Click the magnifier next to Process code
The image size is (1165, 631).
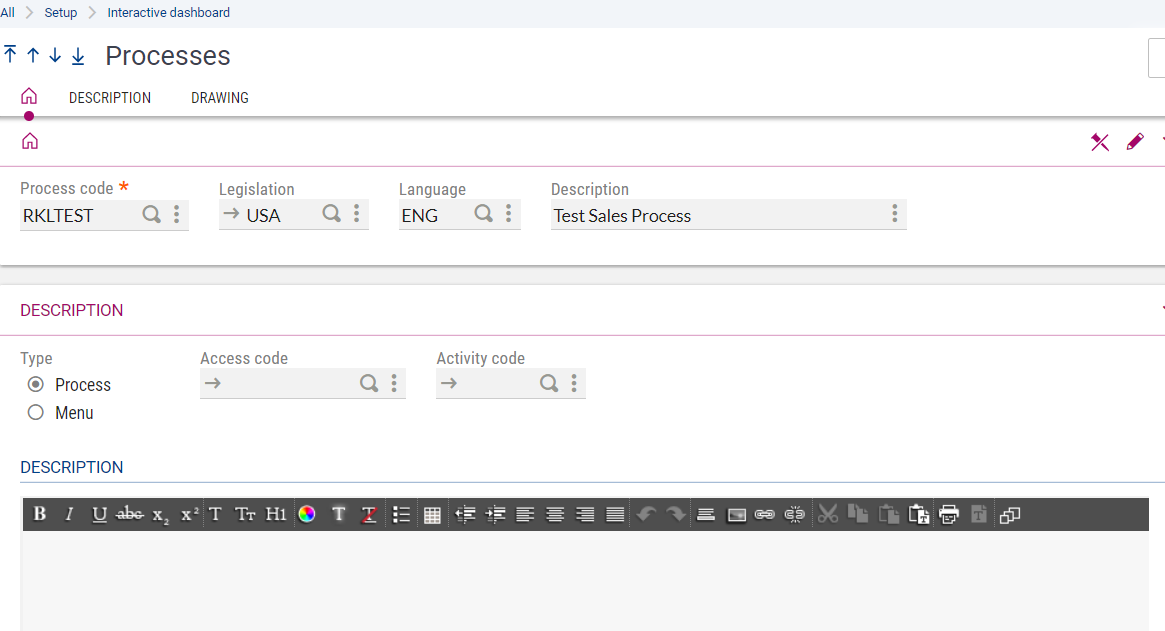click(151, 214)
